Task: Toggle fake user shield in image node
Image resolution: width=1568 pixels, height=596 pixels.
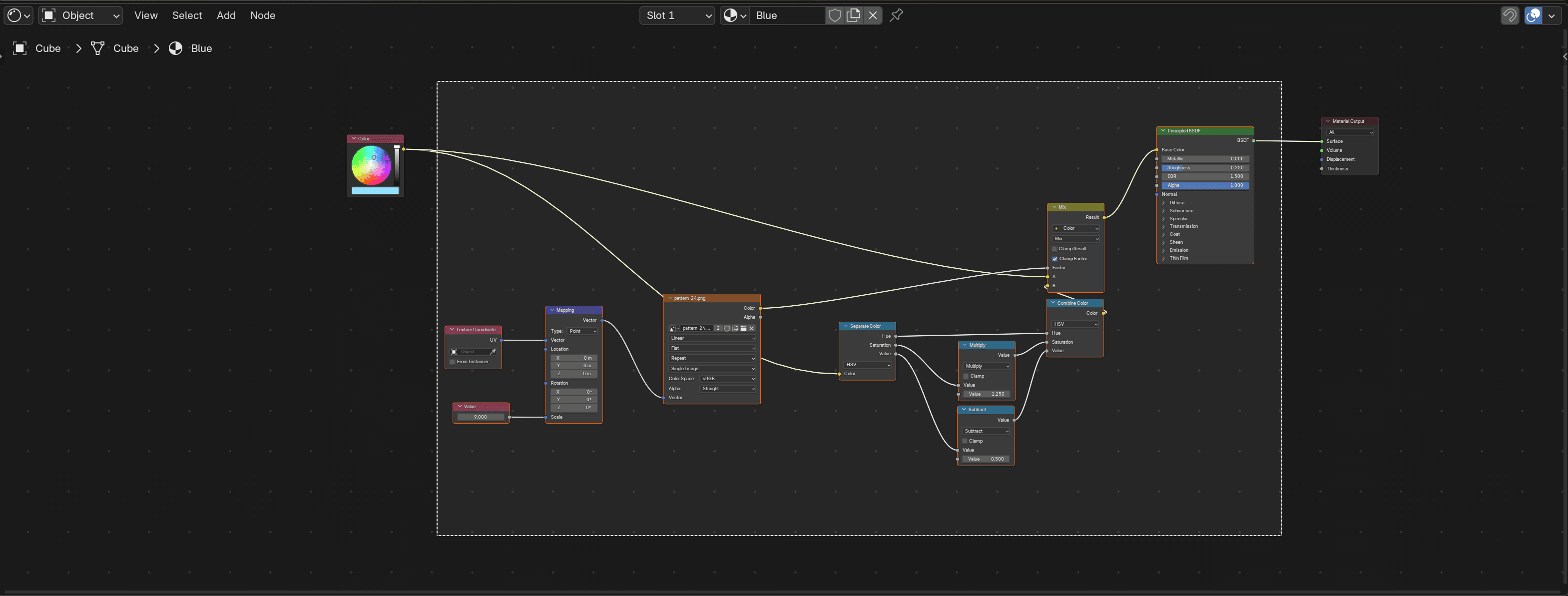Action: (726, 328)
